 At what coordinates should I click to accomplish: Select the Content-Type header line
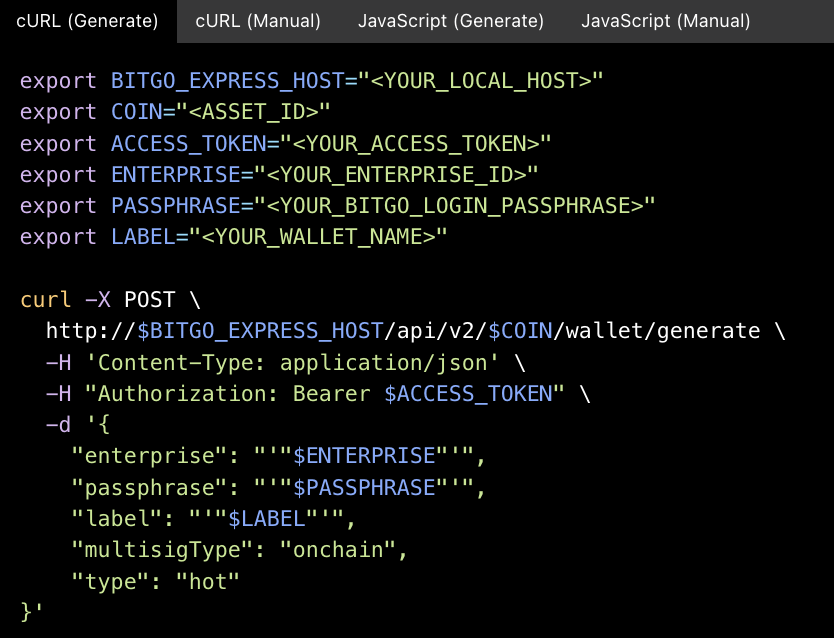230,362
